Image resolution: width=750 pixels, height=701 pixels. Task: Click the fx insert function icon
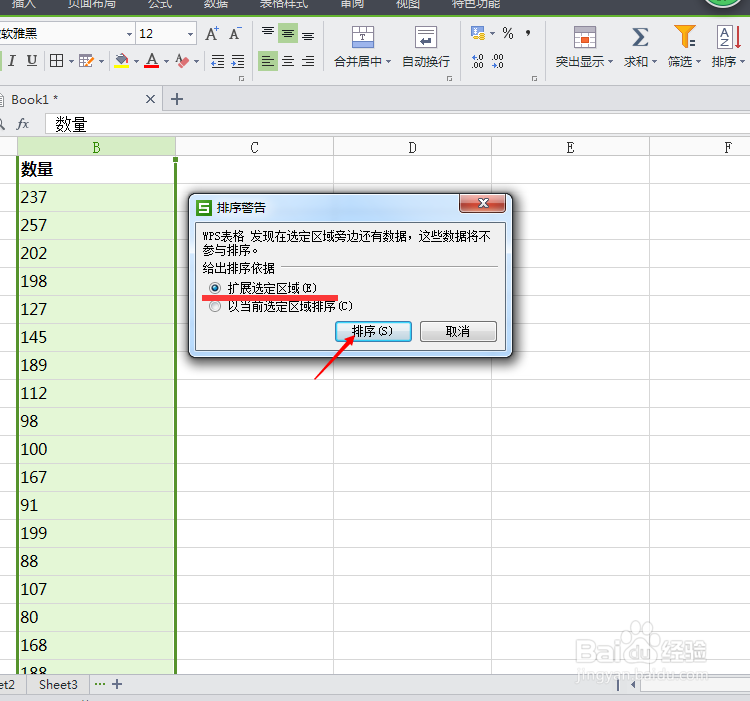tap(22, 124)
